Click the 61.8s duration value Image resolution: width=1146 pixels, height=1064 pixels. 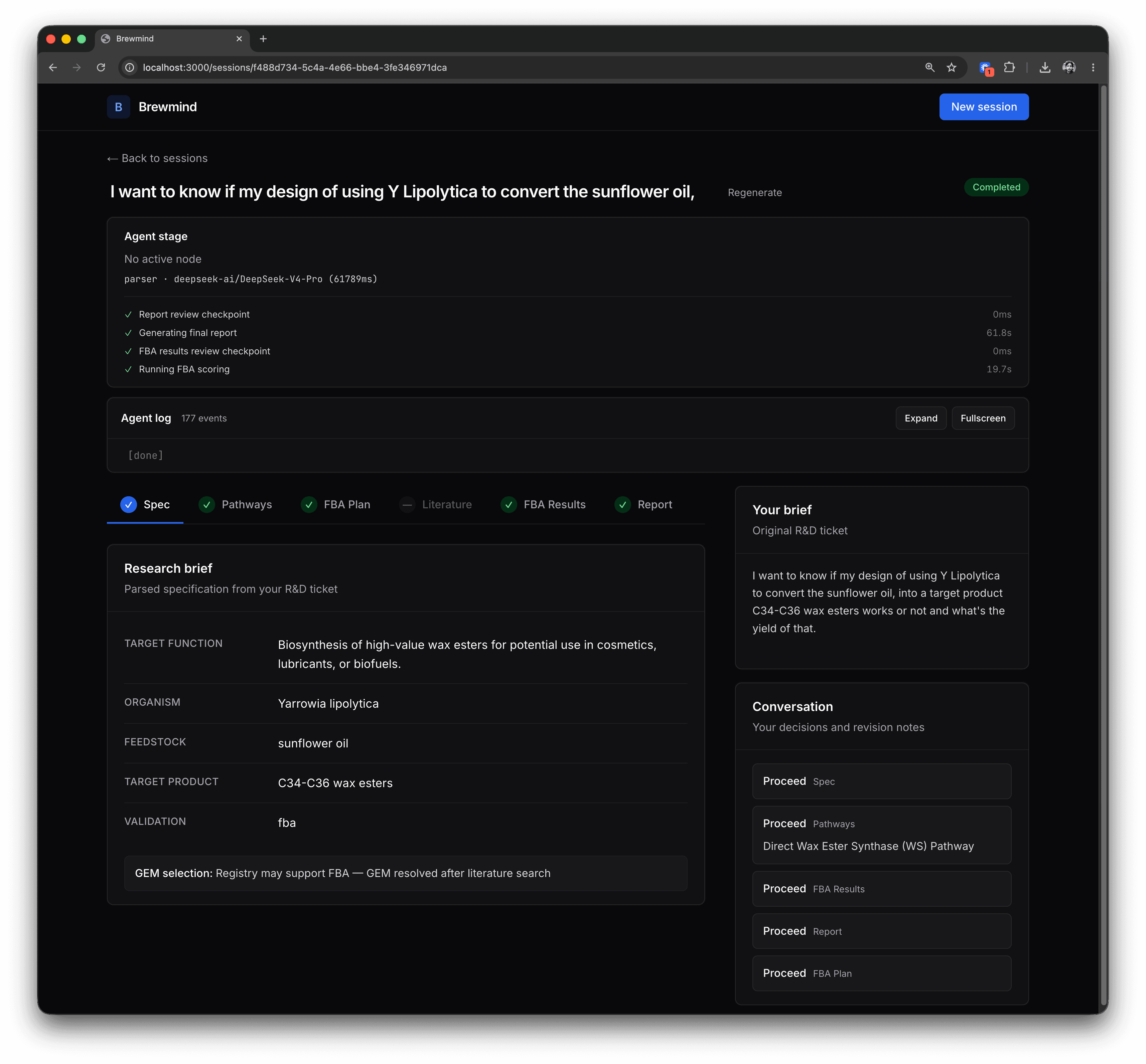(x=999, y=333)
